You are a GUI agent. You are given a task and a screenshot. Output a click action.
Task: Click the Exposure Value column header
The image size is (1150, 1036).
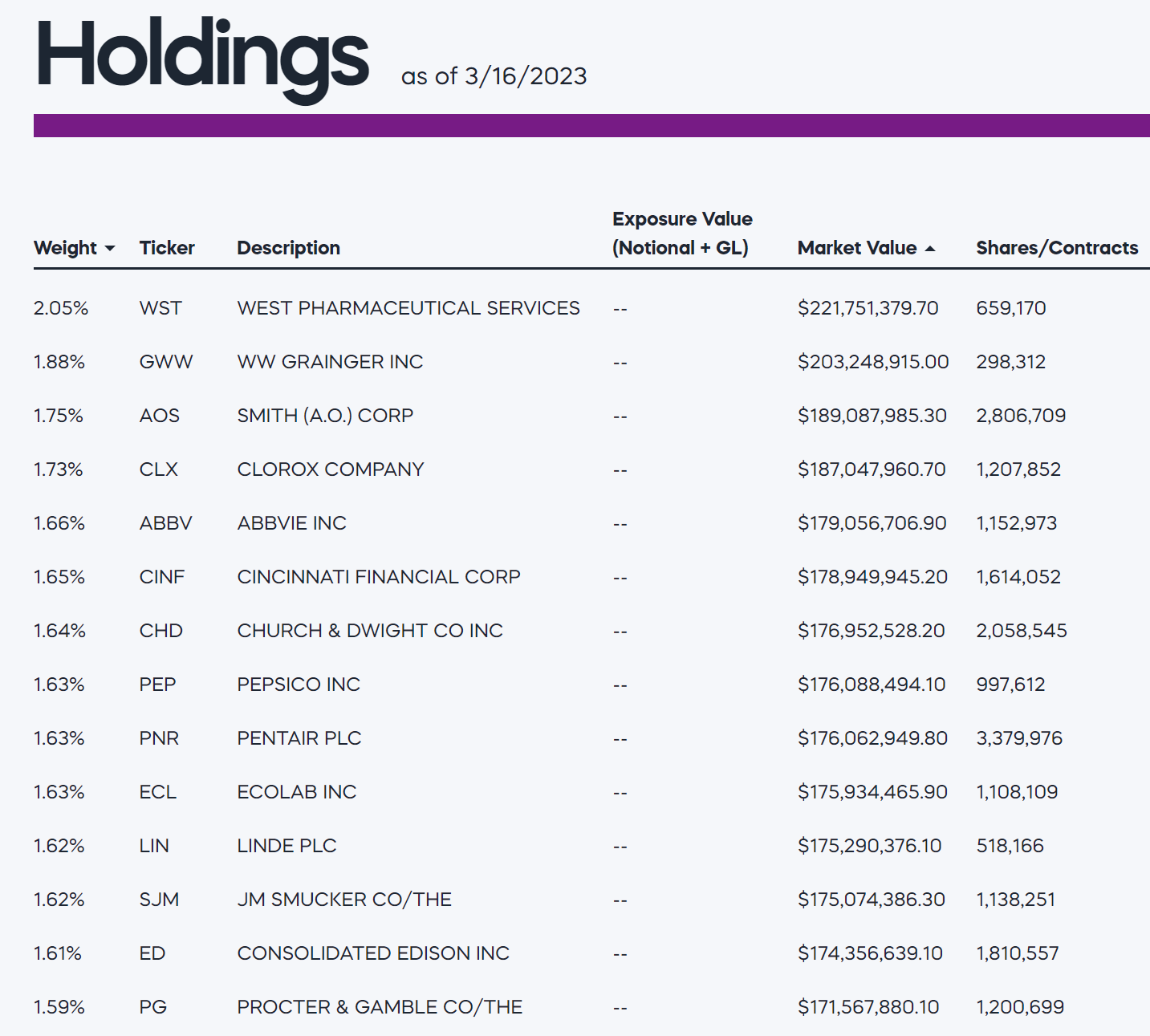point(682,234)
